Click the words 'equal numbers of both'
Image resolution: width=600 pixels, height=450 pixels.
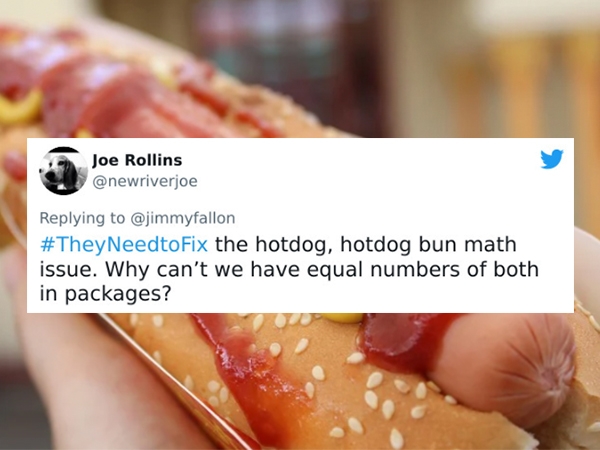[422, 269]
